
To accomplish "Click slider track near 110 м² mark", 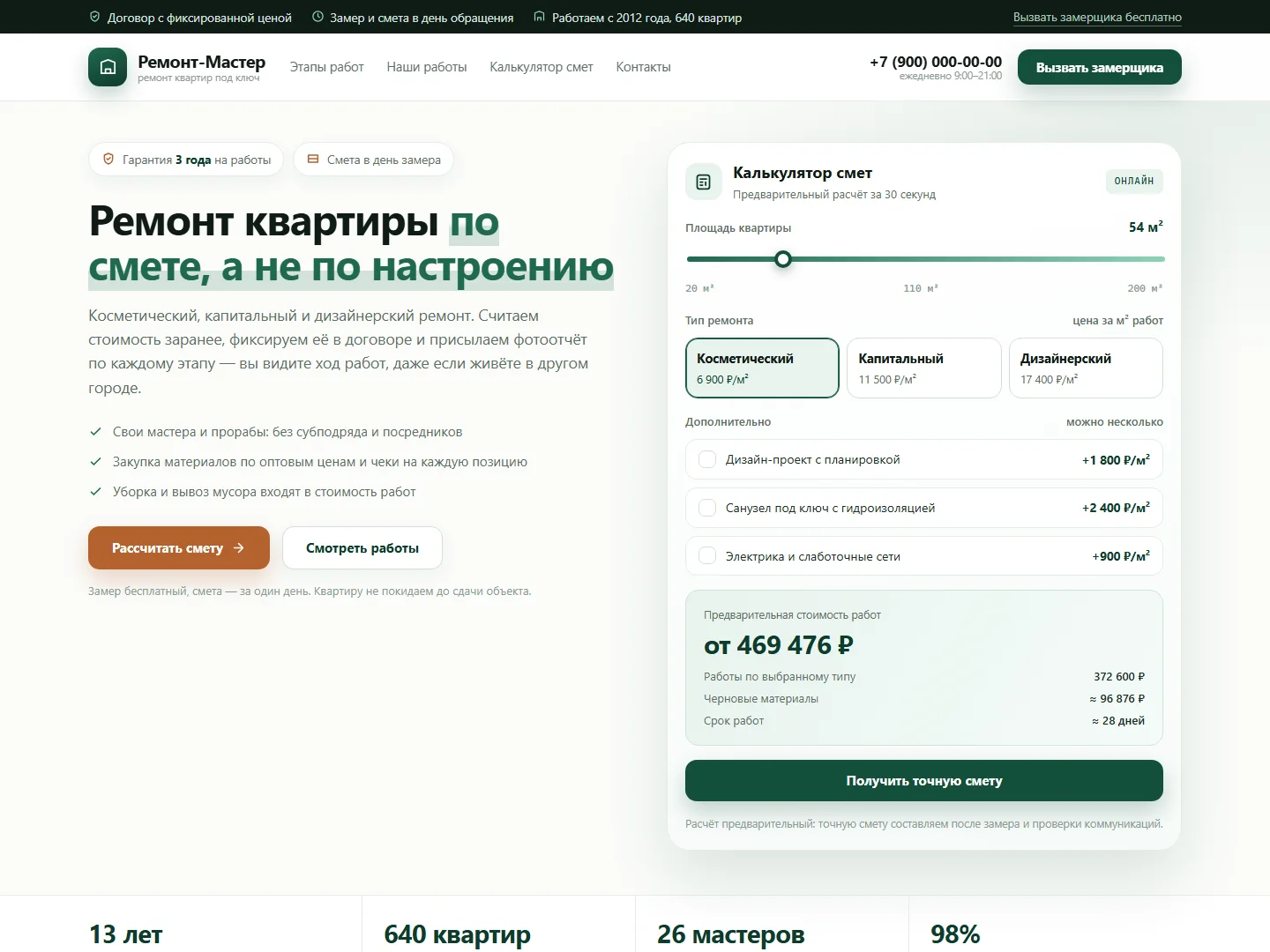I will tap(920, 259).
